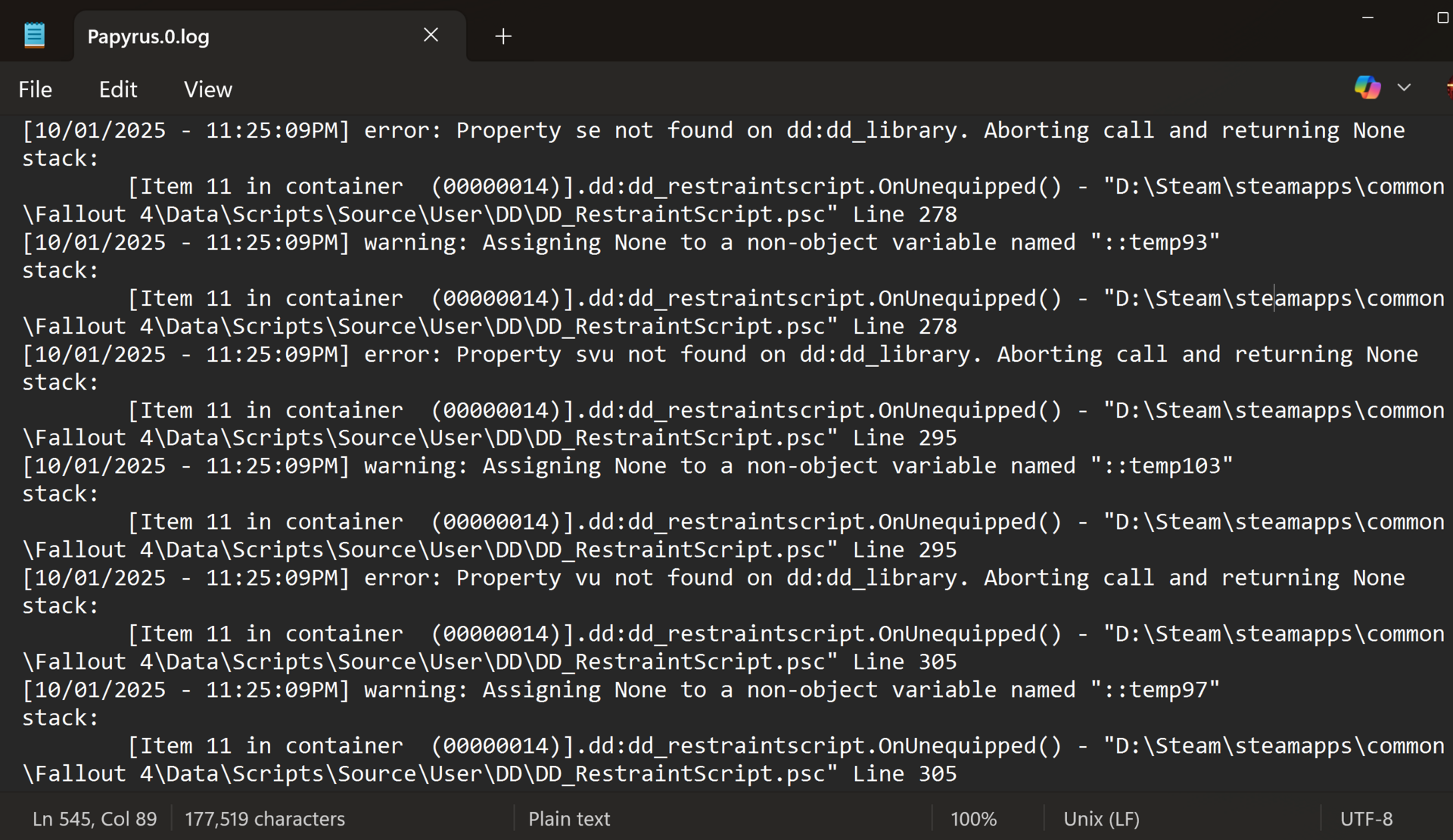Click the text "Property se not found"
Viewport: 1453px width, 840px height.
click(594, 131)
